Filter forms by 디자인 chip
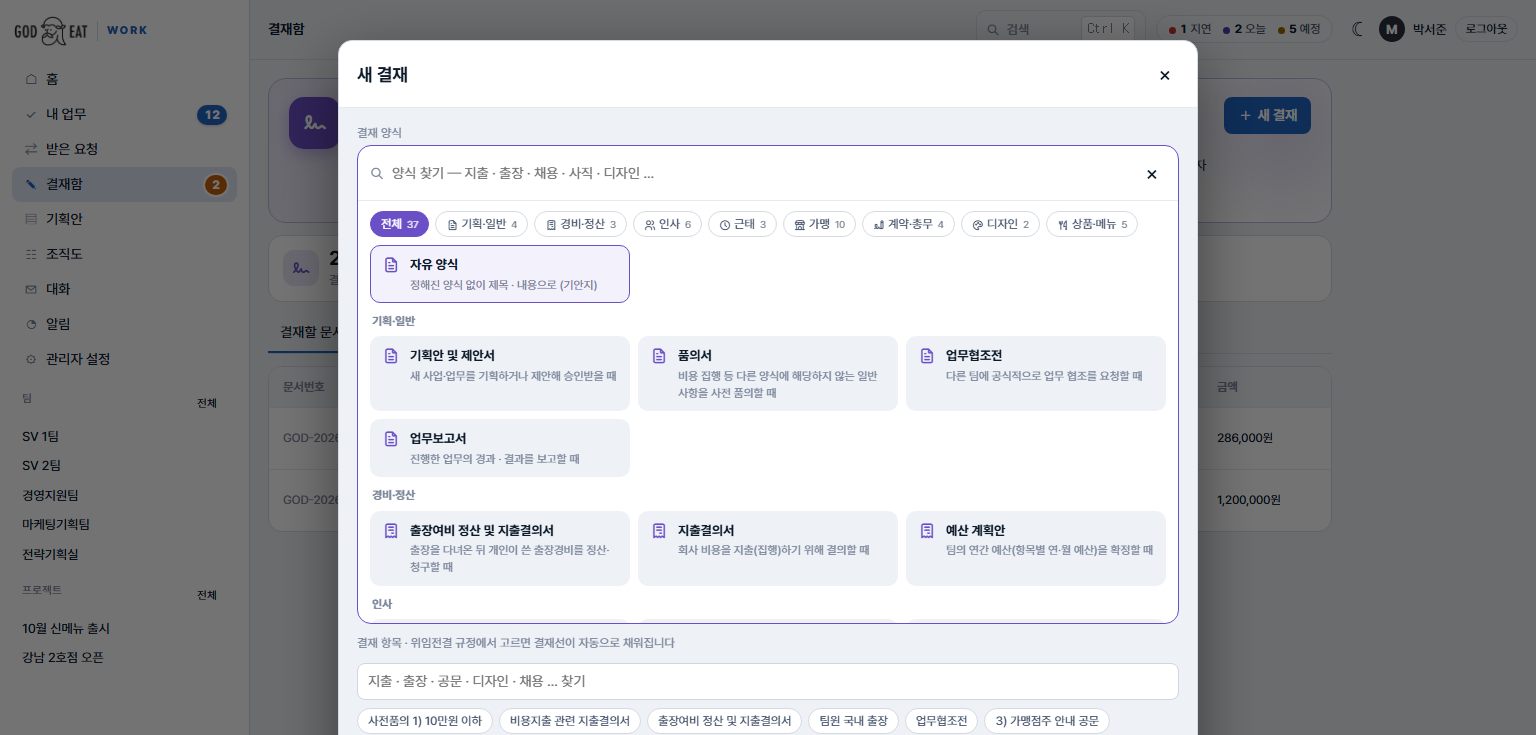This screenshot has width=1536, height=735. point(1000,224)
